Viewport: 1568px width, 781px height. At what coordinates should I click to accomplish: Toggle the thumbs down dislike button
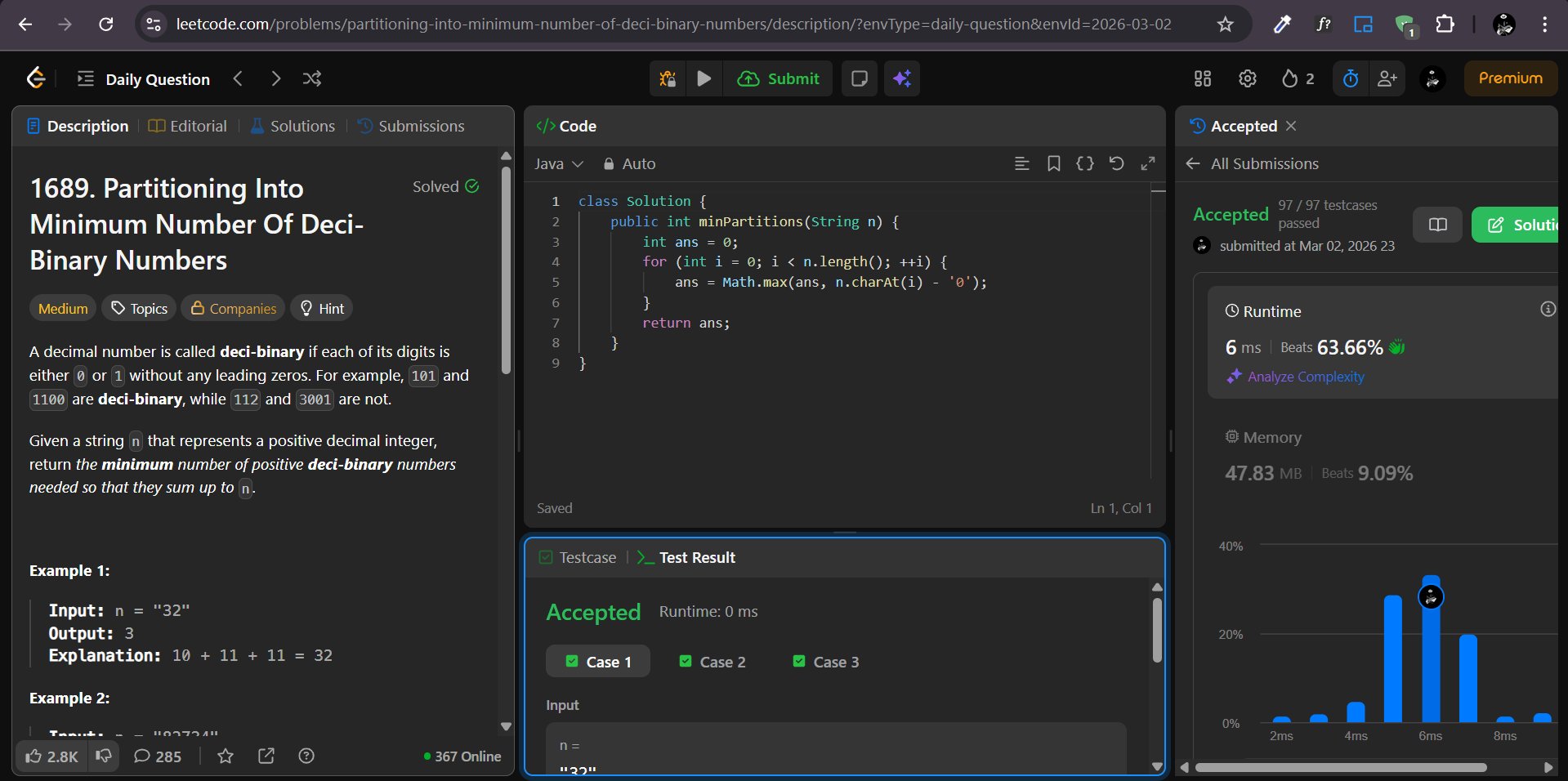pyautogui.click(x=104, y=756)
